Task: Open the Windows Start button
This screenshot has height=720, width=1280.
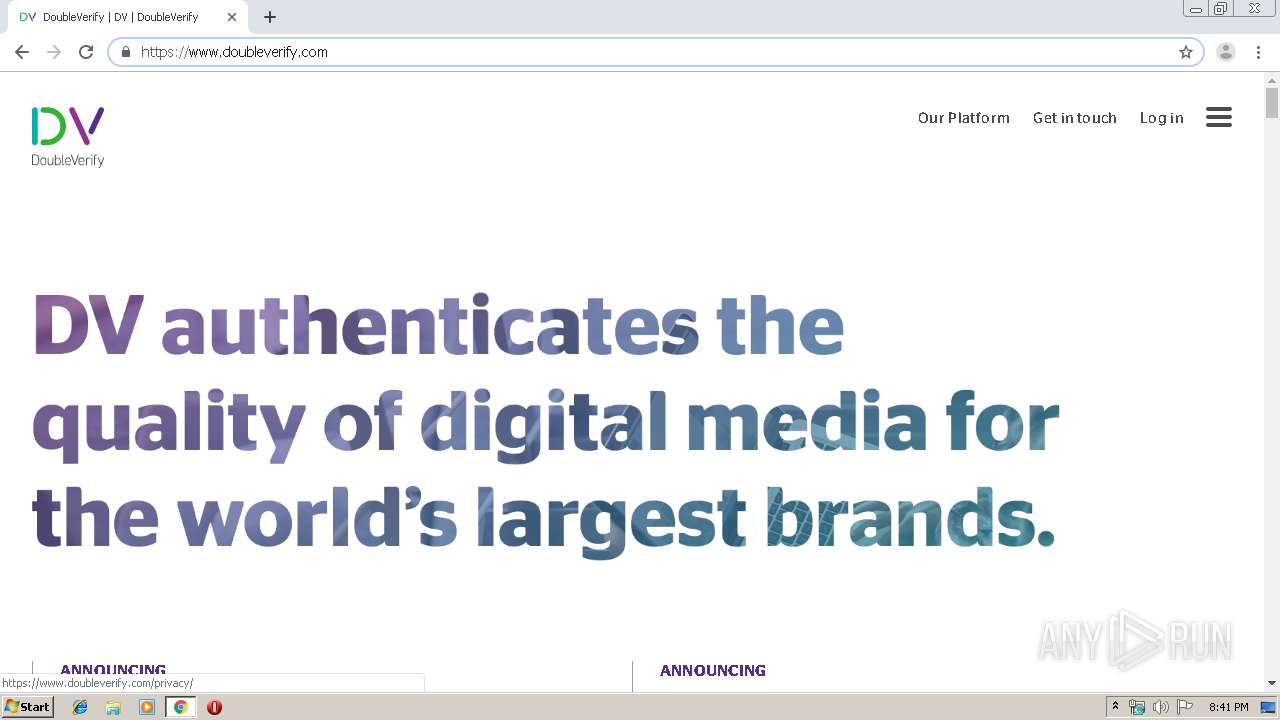Action: point(27,707)
